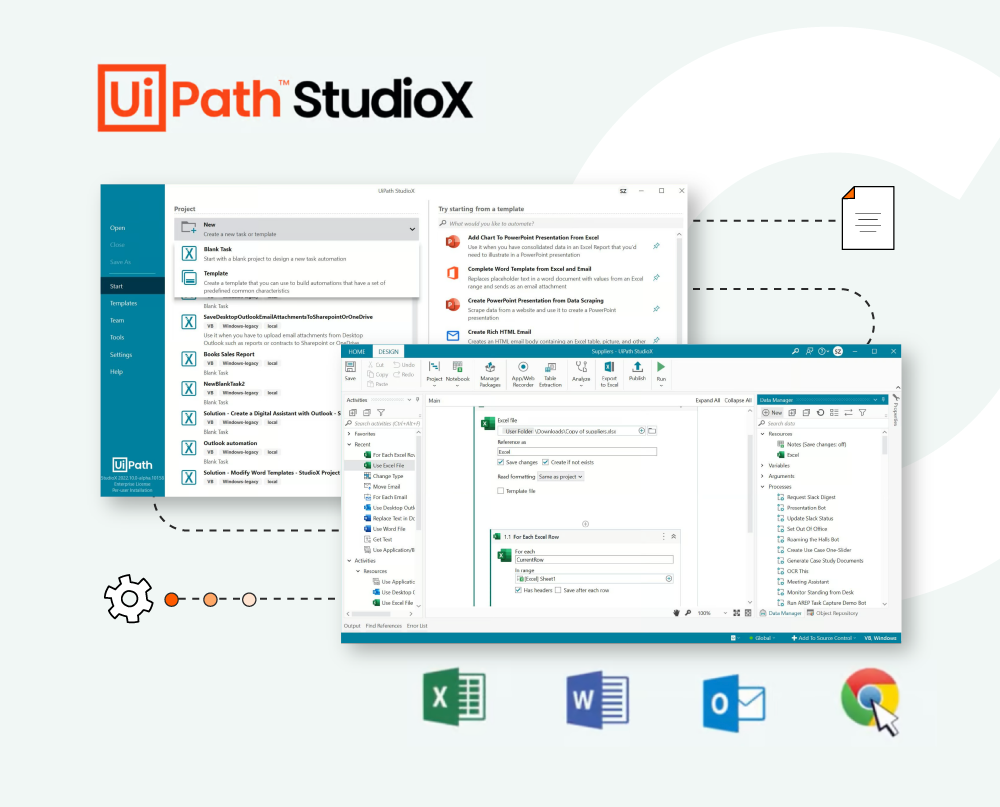The height and width of the screenshot is (807, 1000).
Task: Click the pan hand icon below the designer
Action: tap(677, 613)
